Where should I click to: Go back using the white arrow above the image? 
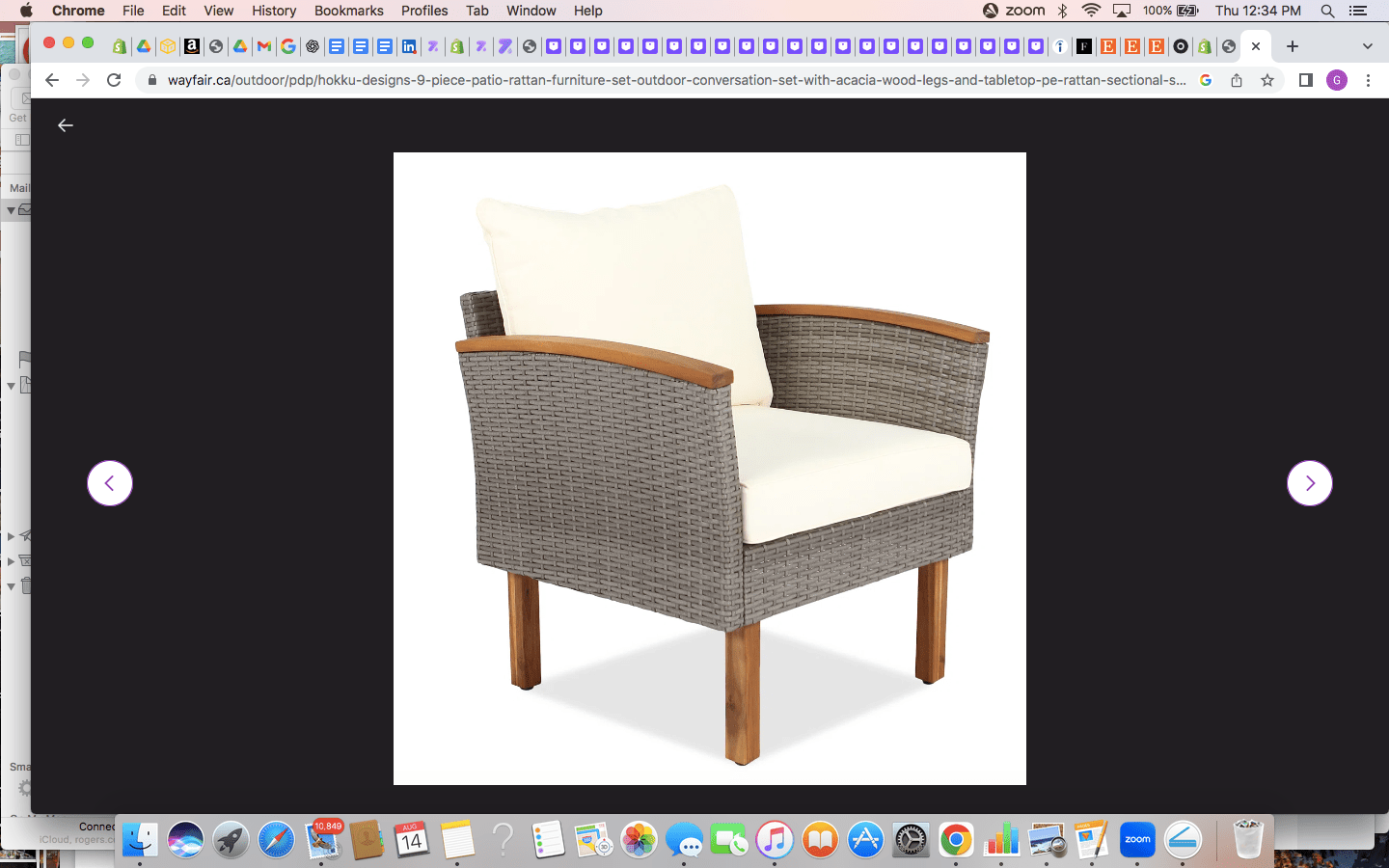(x=66, y=125)
